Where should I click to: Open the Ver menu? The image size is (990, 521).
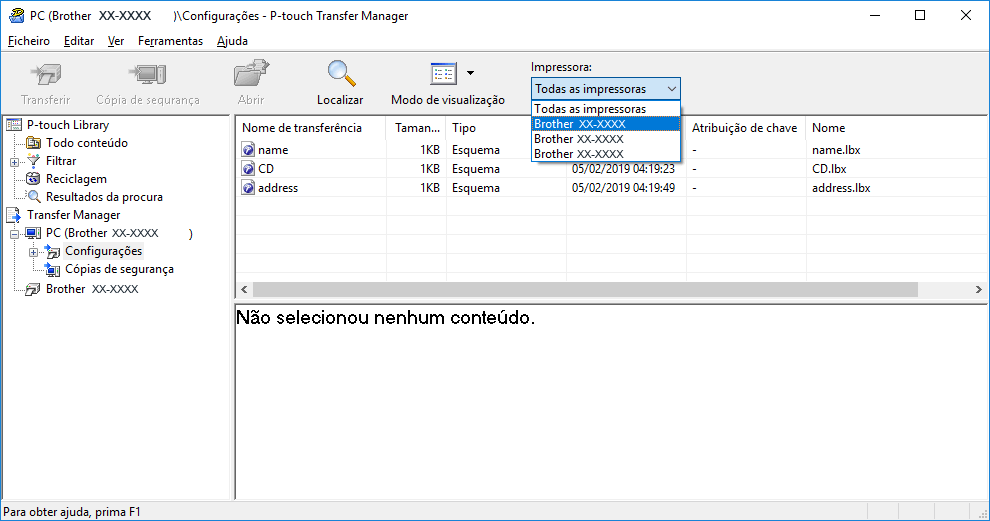[116, 41]
